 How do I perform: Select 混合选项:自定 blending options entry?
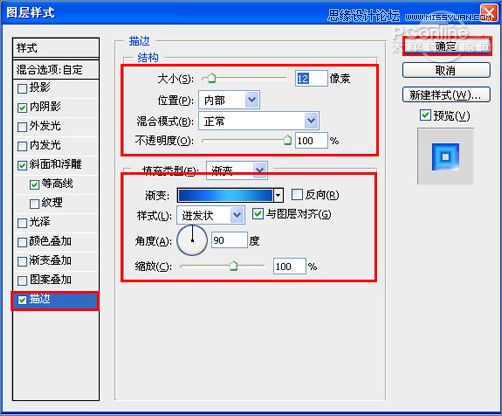click(x=56, y=70)
